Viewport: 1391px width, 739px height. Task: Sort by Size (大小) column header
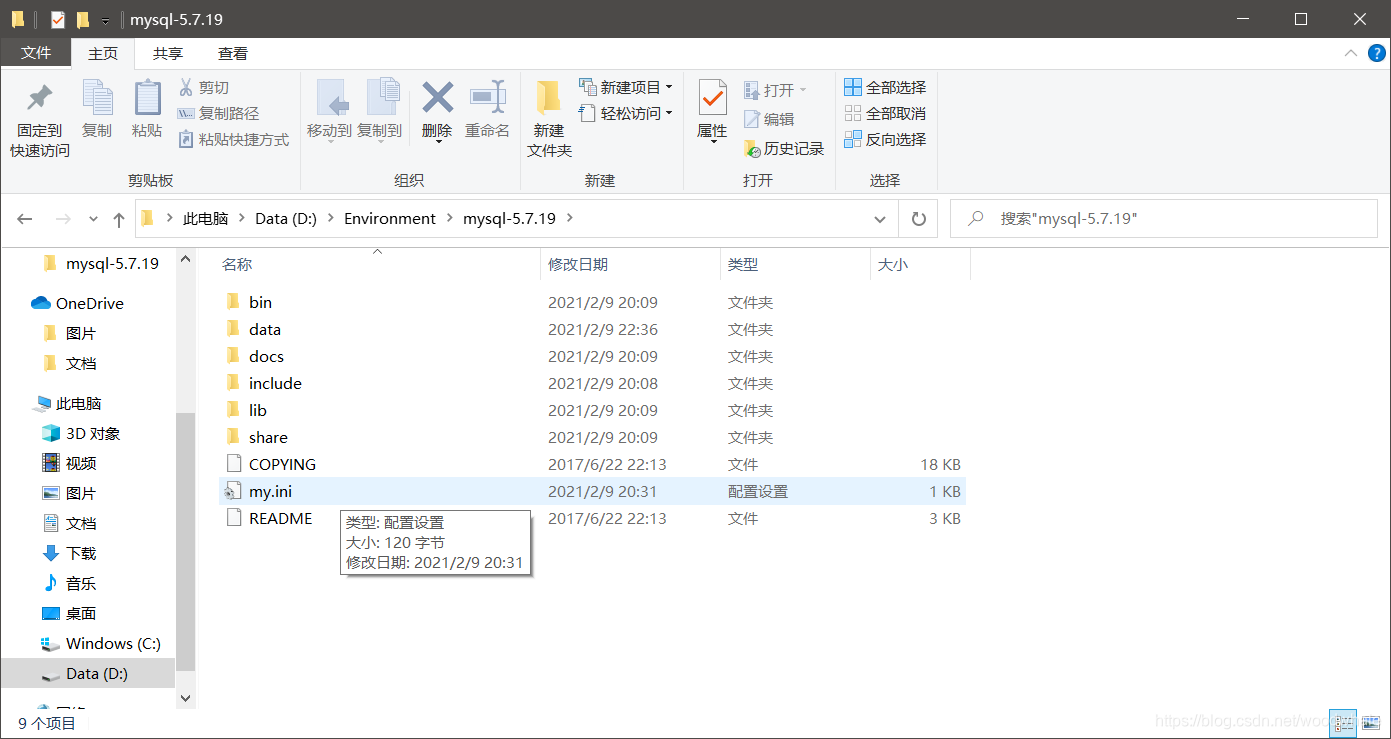(920, 265)
